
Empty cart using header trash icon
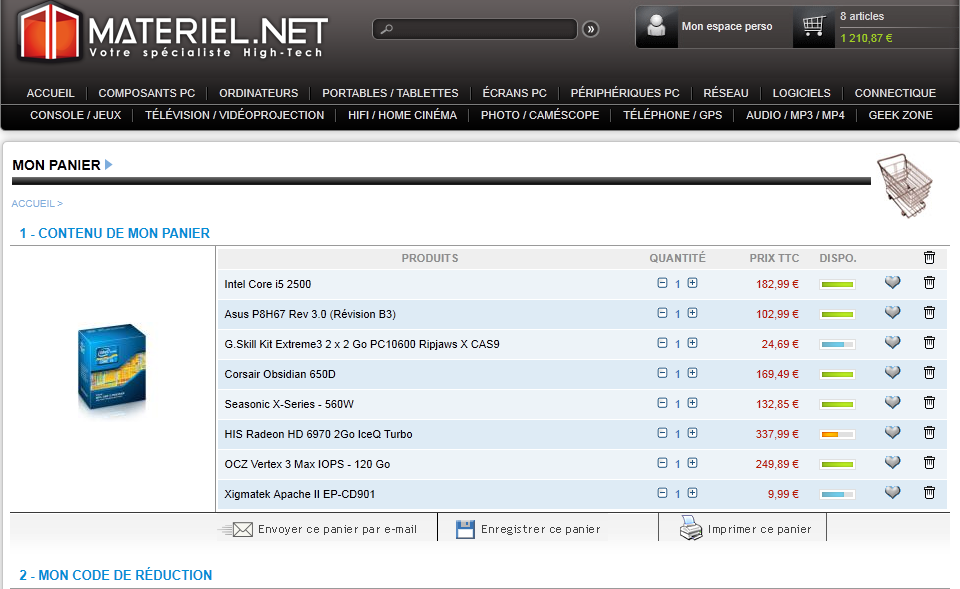[x=929, y=258]
